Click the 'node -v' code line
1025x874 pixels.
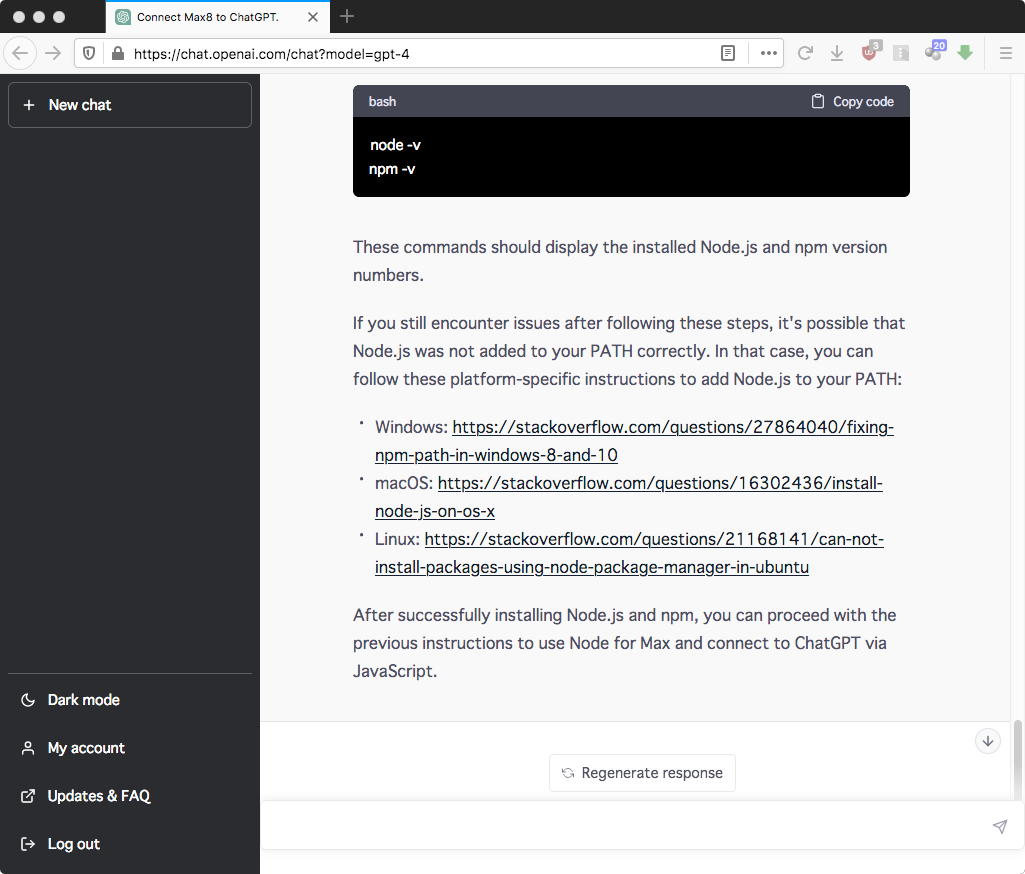395,144
